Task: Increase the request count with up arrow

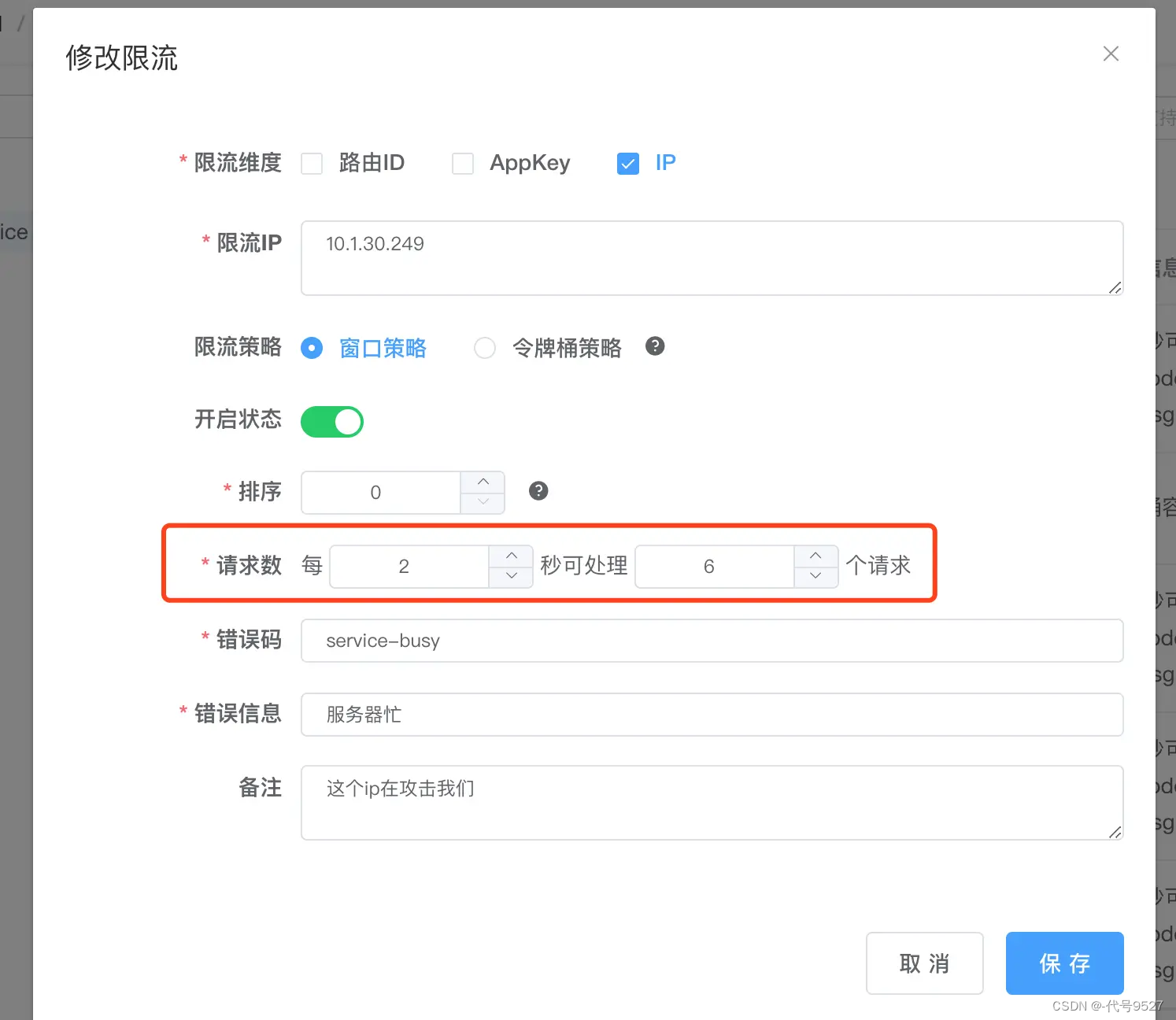Action: click(x=816, y=556)
